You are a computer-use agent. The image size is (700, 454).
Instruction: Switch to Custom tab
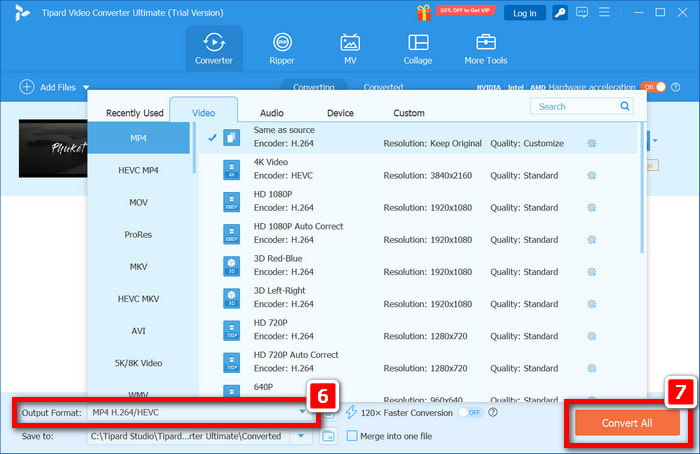point(409,113)
